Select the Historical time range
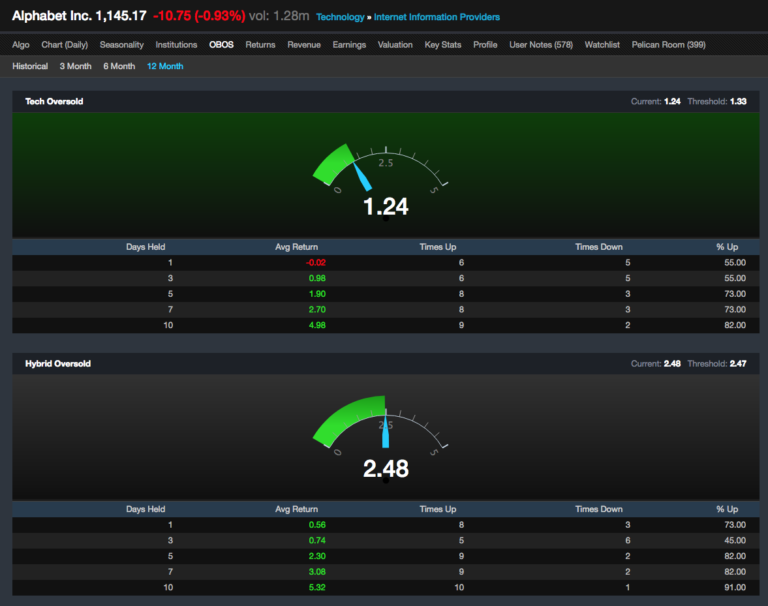The width and height of the screenshot is (768, 606). [x=30, y=66]
